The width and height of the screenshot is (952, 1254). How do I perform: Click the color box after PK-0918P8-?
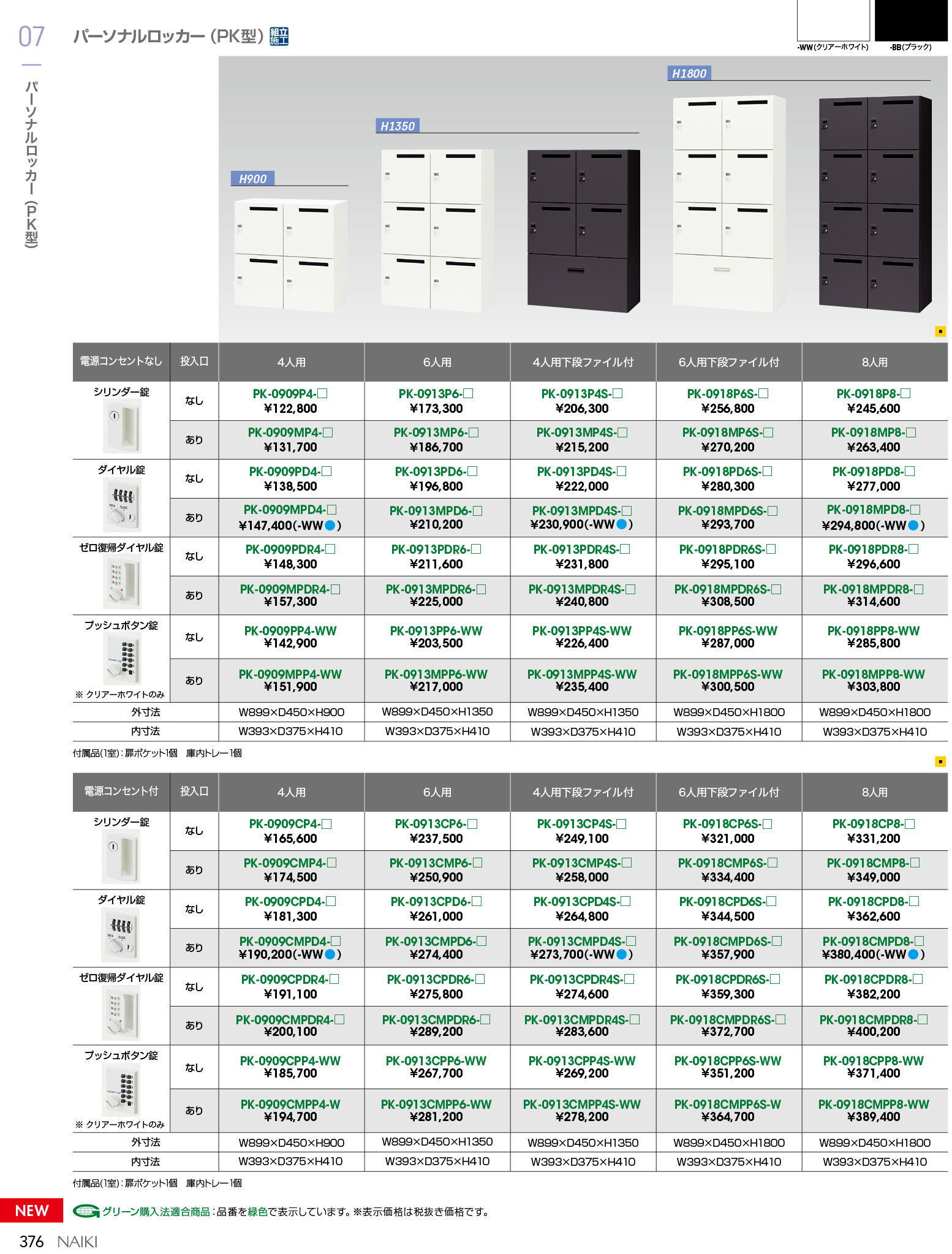click(x=905, y=393)
